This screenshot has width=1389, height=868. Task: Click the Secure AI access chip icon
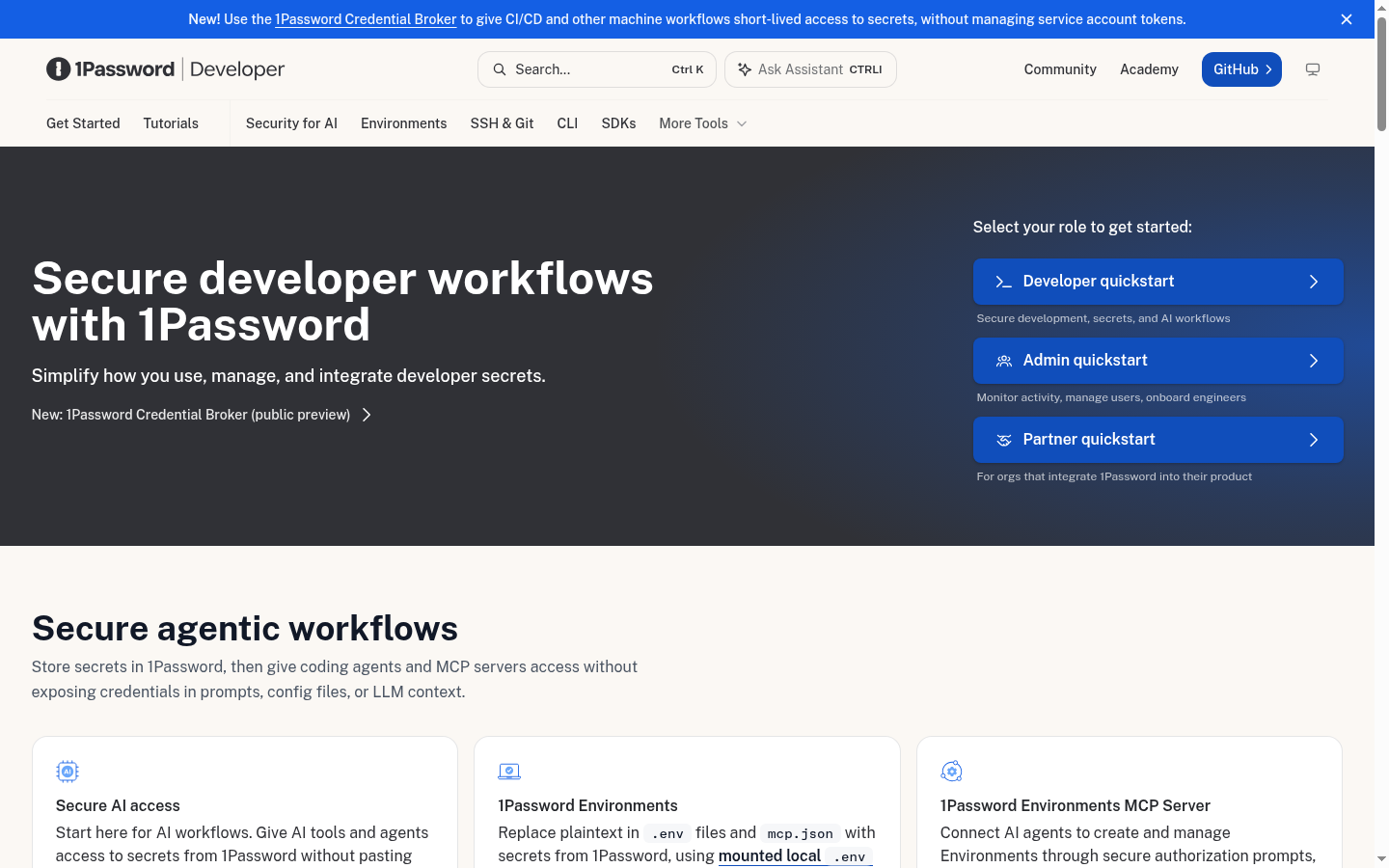[x=68, y=772]
